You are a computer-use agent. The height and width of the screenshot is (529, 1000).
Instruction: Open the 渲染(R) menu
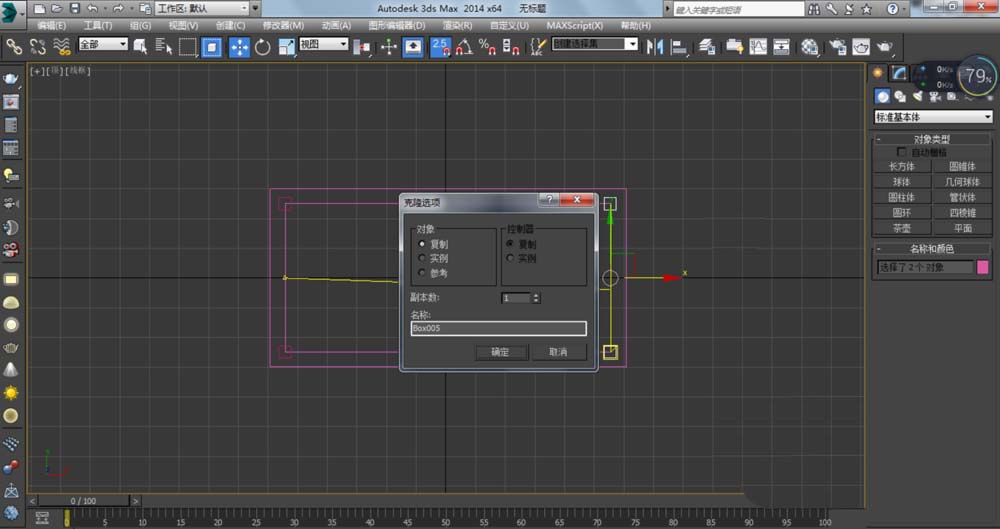click(x=458, y=25)
